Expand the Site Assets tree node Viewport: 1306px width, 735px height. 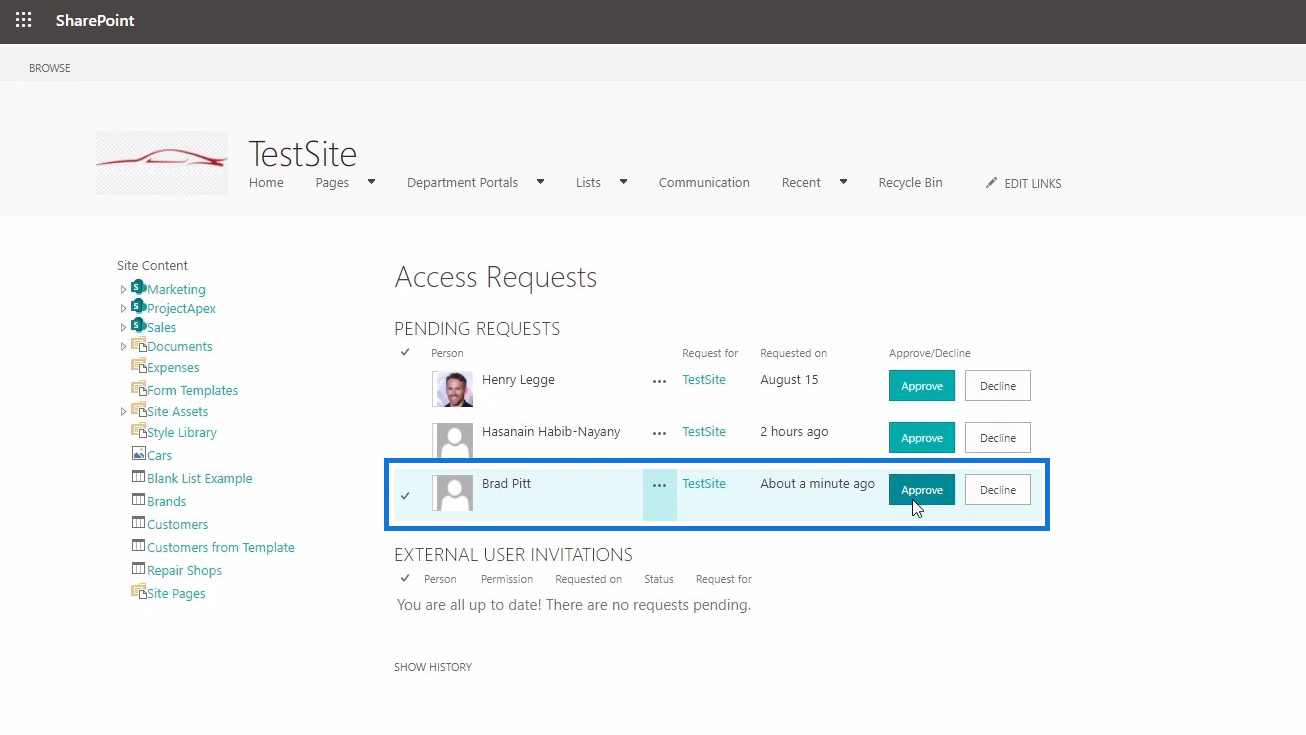point(124,412)
